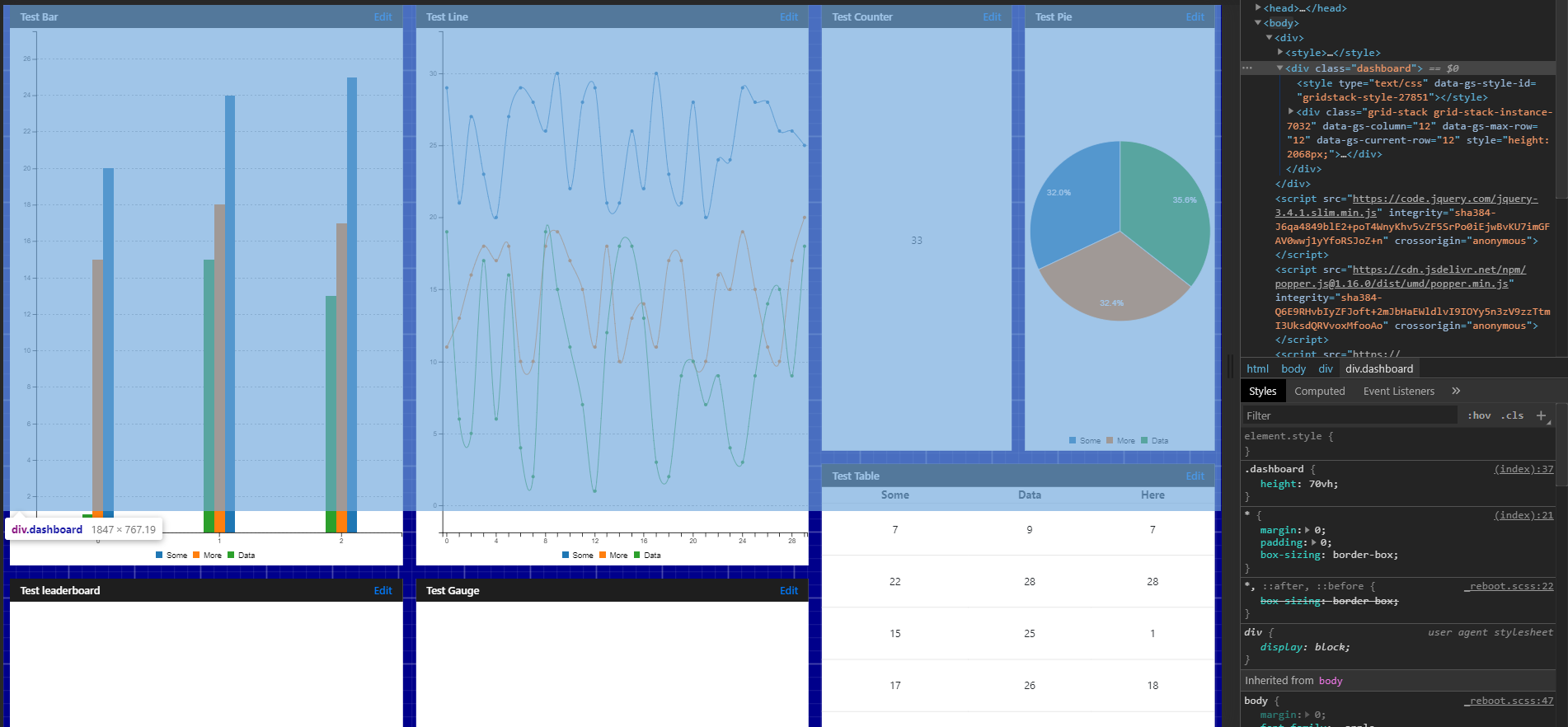Open _reboot.scss:47 source link
The height and width of the screenshot is (727, 1568).
click(1509, 701)
